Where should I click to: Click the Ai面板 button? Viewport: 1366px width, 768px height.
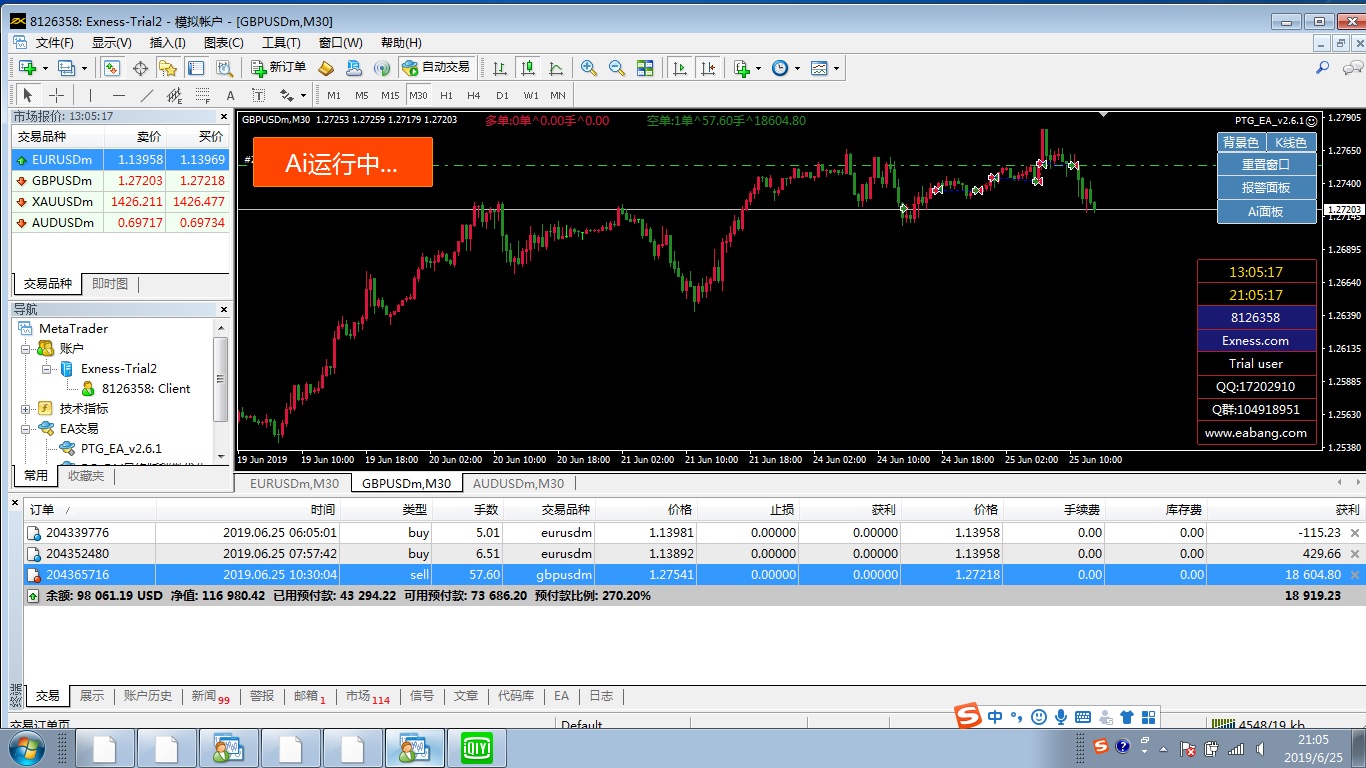[x=1266, y=212]
